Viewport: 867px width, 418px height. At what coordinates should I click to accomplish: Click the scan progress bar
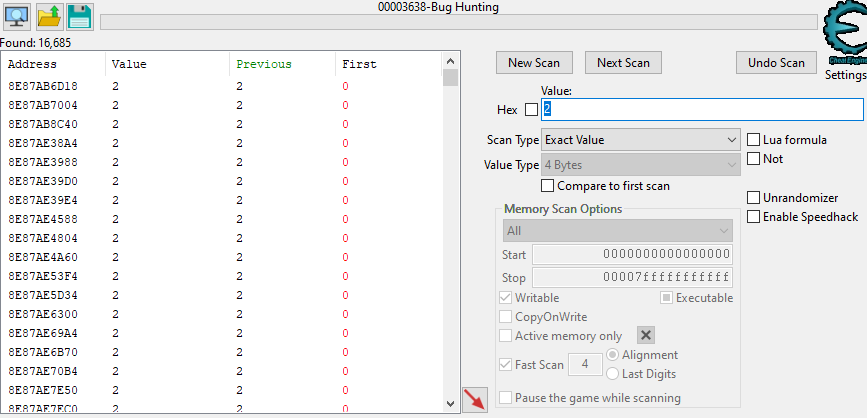click(458, 22)
